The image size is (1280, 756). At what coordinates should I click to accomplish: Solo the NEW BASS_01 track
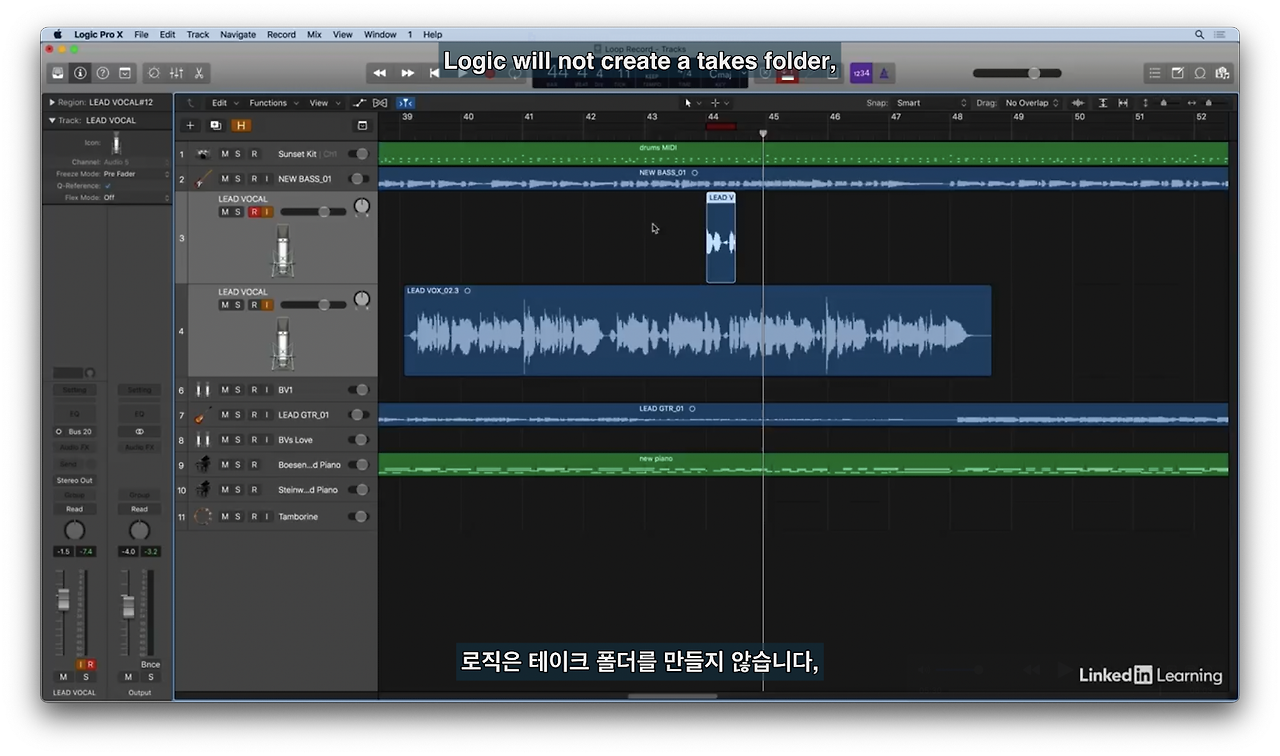coord(238,179)
